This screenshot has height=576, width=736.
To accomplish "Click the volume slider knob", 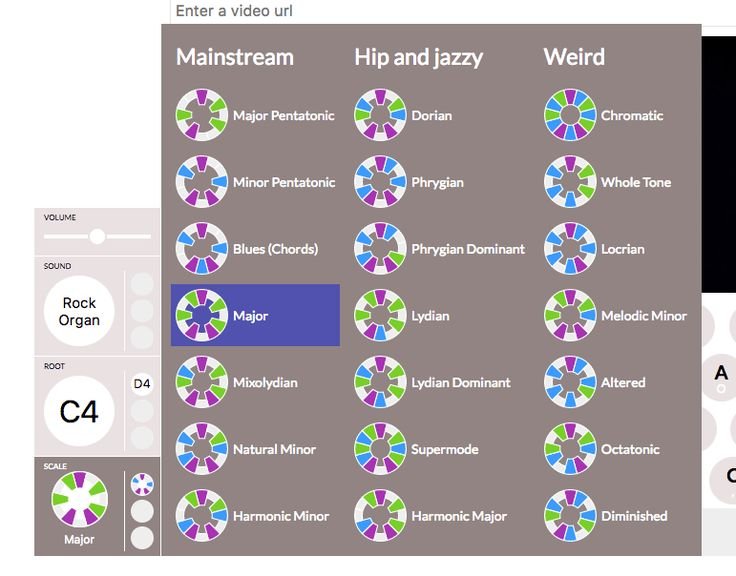I will (x=97, y=236).
